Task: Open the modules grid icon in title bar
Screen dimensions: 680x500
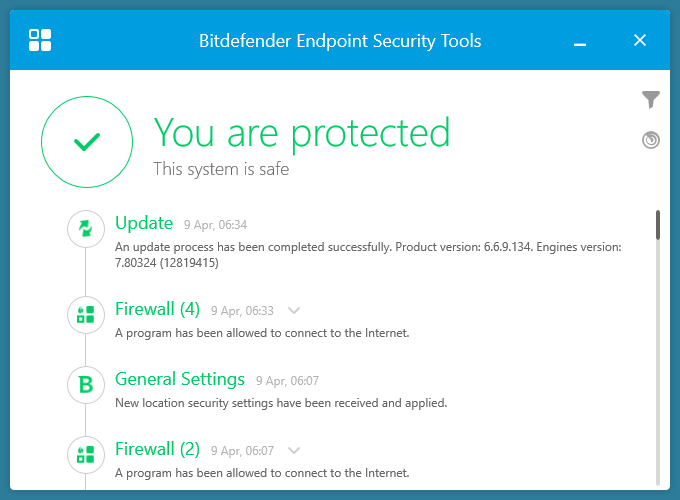Action: click(x=40, y=41)
